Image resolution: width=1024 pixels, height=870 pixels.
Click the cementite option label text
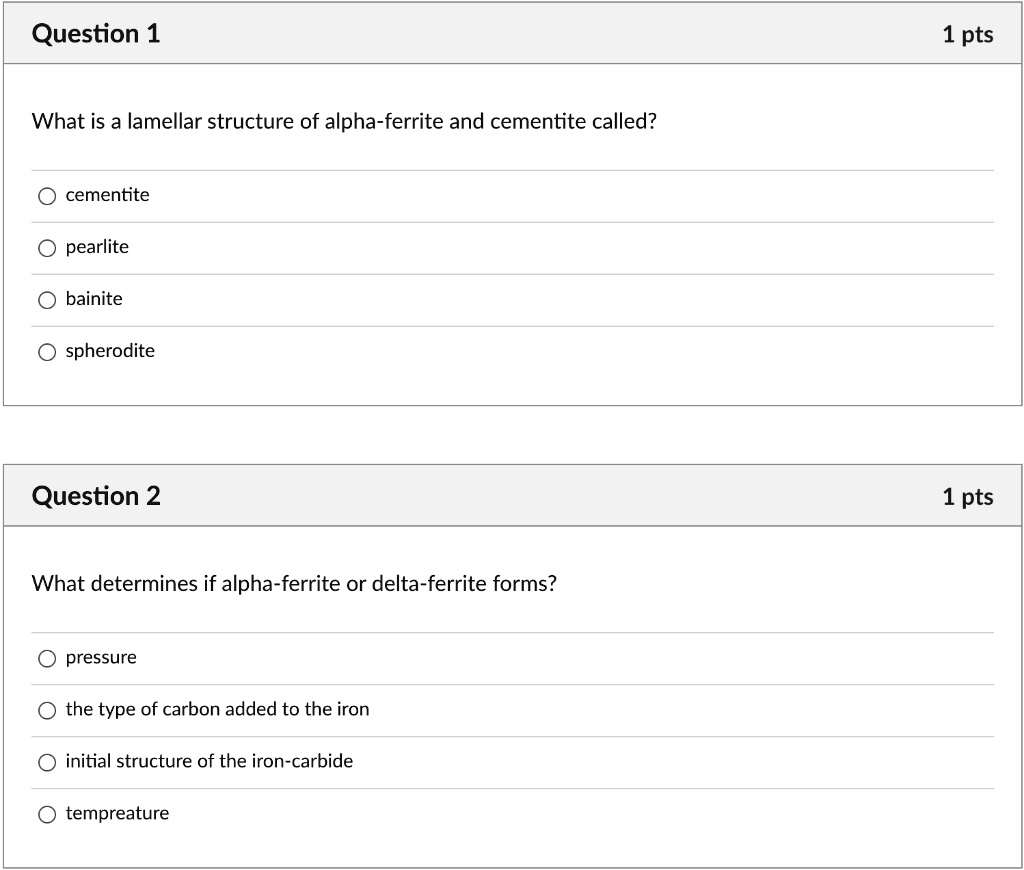tap(107, 195)
